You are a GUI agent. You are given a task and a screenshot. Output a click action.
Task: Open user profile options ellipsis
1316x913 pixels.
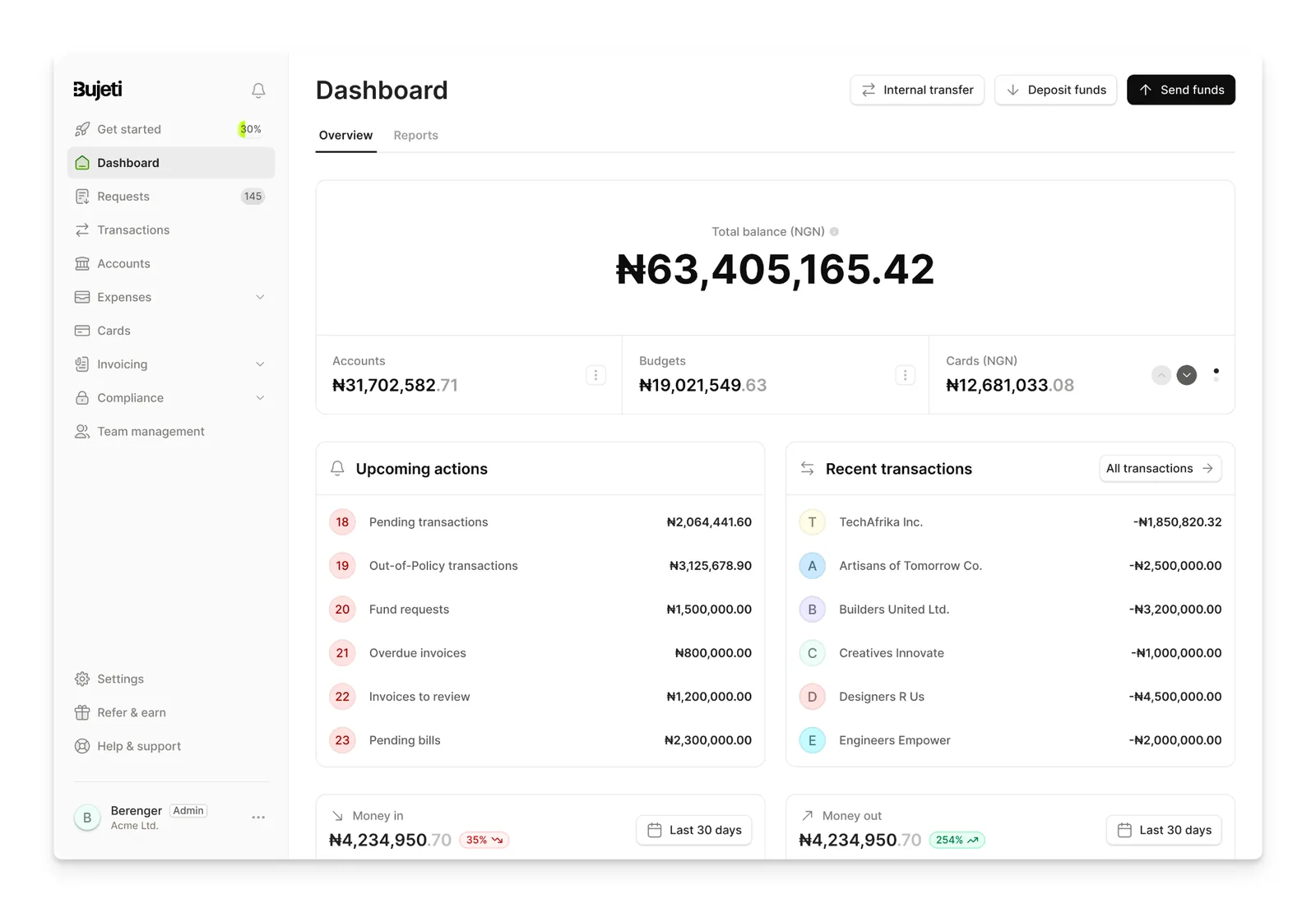click(258, 818)
